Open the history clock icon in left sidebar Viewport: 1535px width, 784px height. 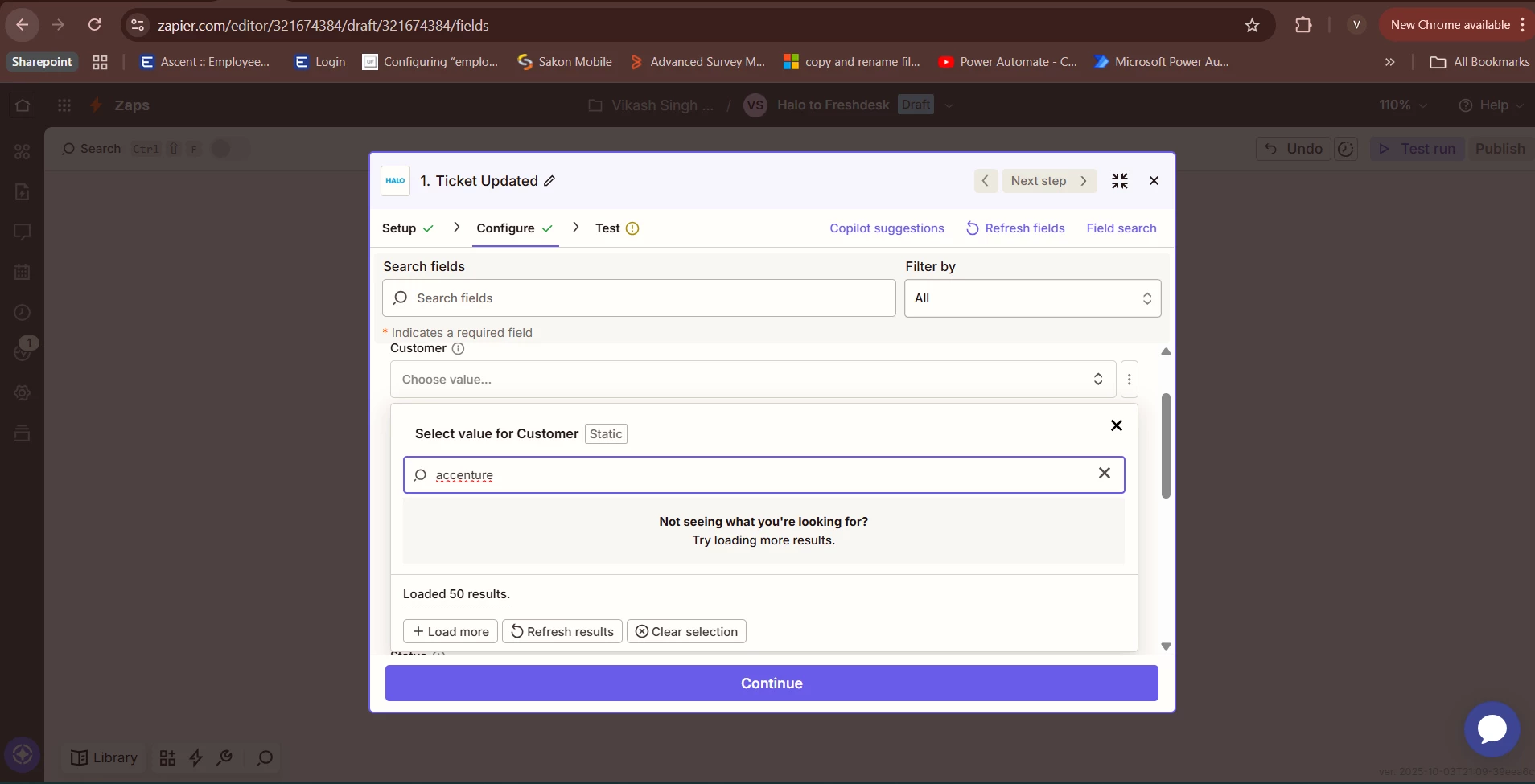point(23,312)
